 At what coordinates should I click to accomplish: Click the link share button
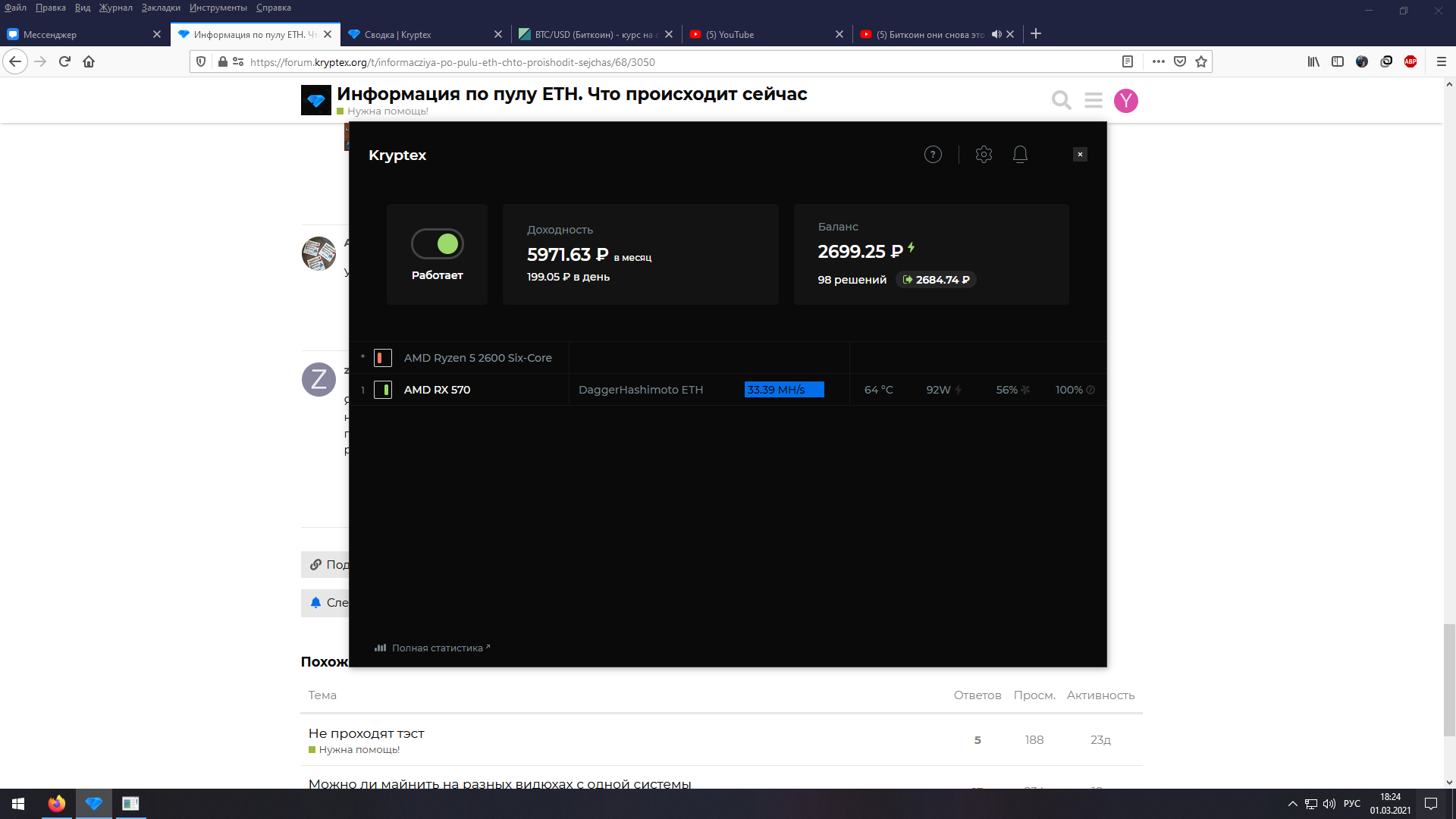tap(325, 565)
